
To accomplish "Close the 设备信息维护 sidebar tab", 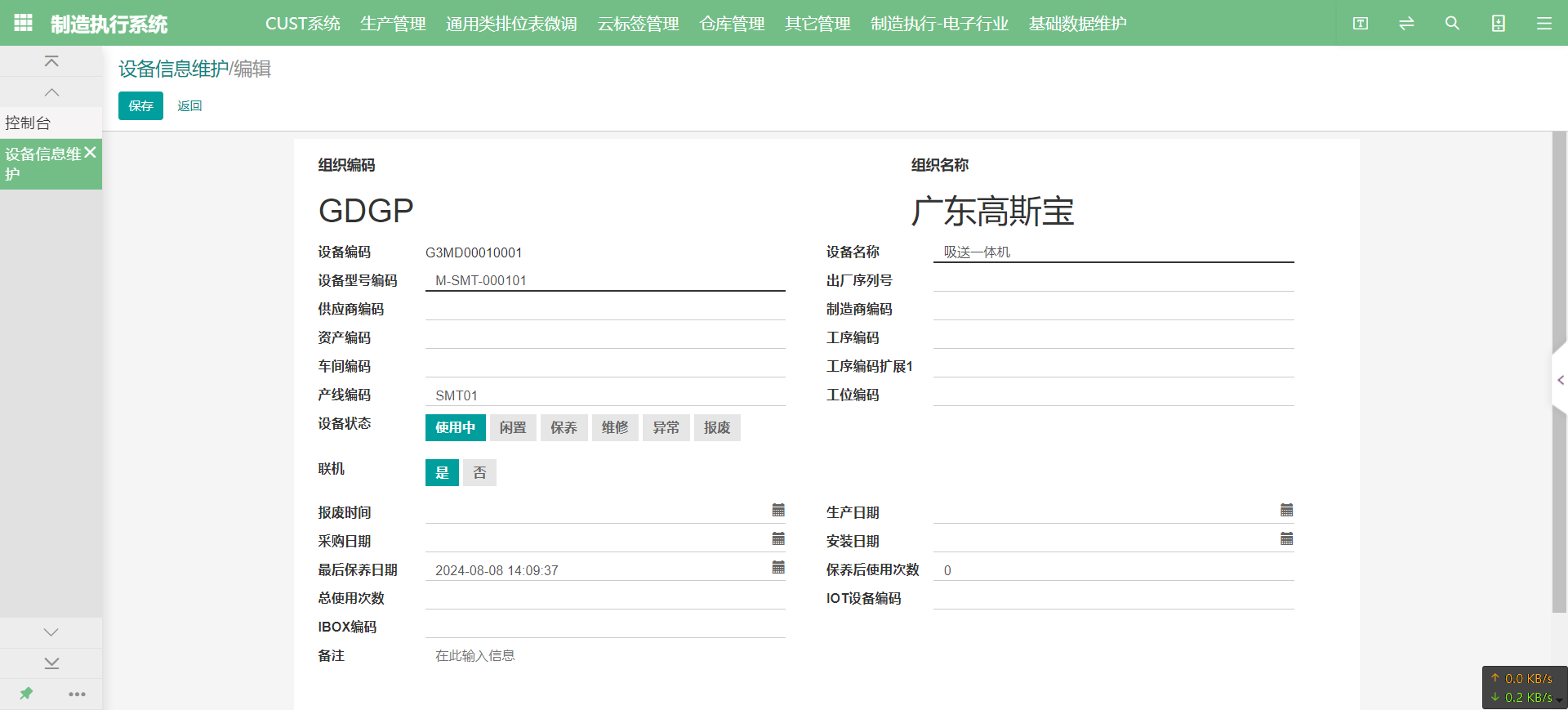I will 91,152.
